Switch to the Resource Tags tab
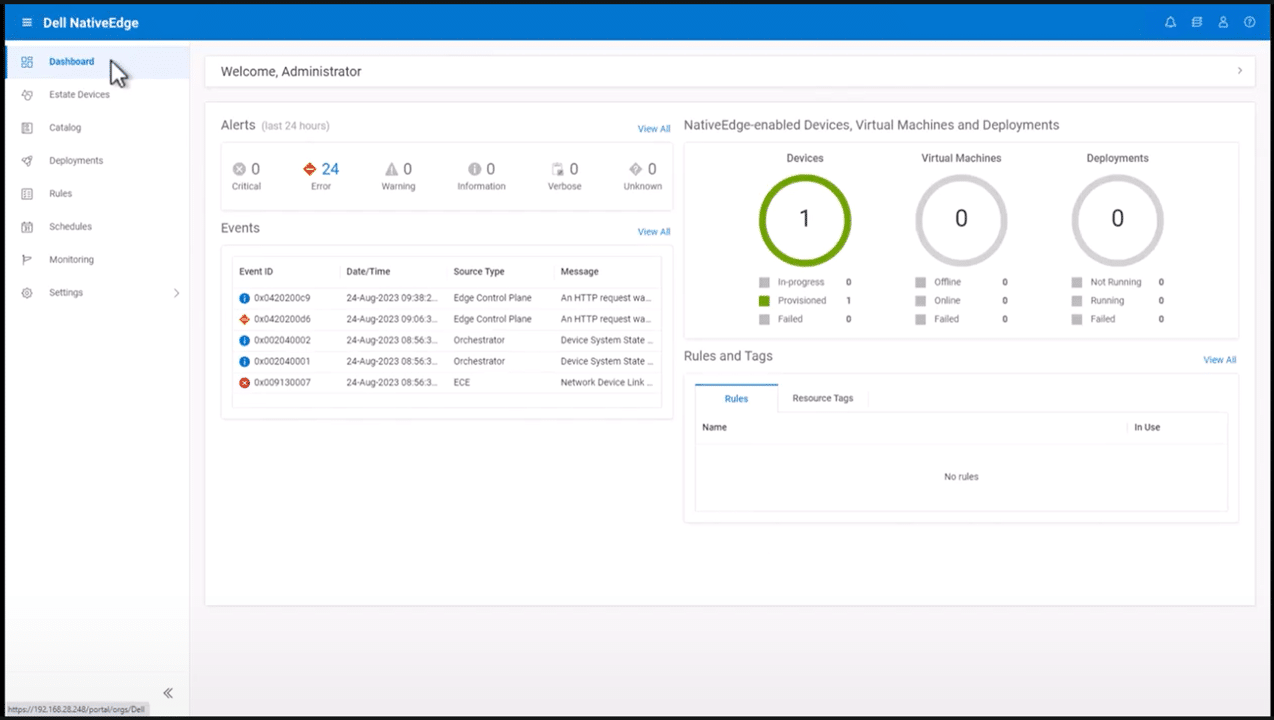The width and height of the screenshot is (1274, 720). tap(823, 398)
